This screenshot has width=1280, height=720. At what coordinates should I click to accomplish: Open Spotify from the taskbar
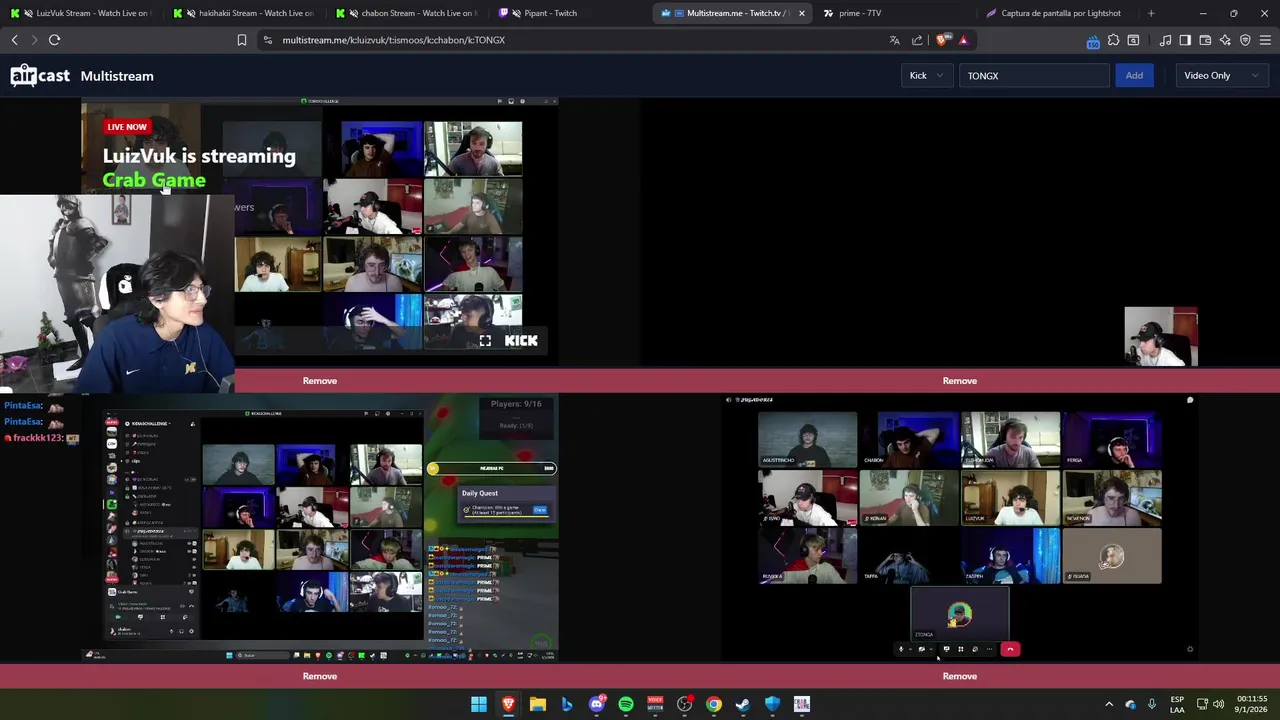point(626,704)
